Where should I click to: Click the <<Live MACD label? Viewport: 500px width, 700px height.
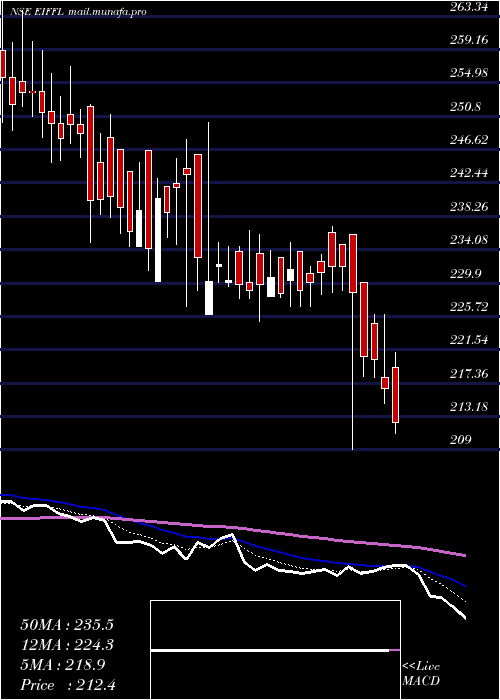421,674
